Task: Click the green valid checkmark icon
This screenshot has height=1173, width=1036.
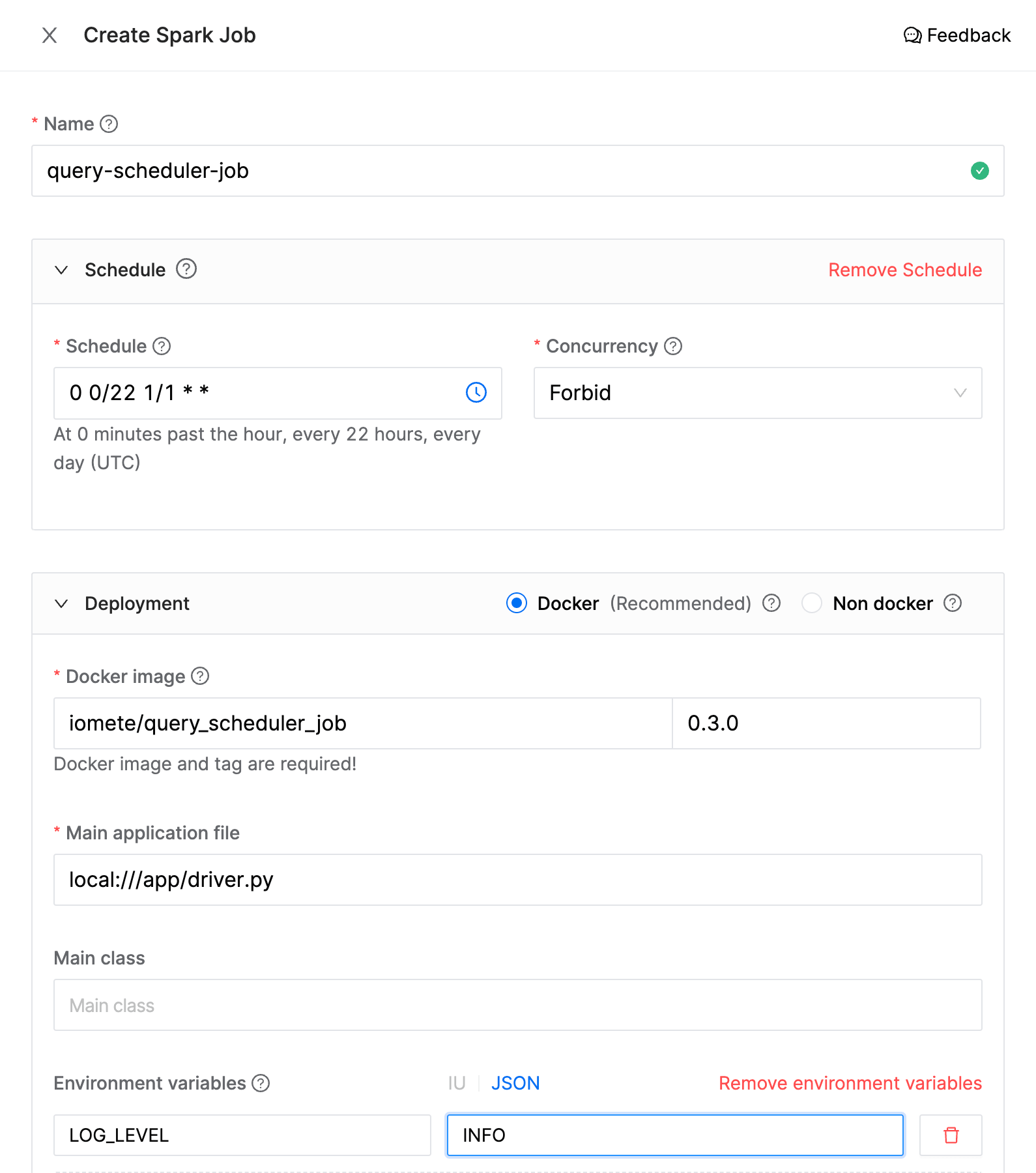Action: tap(979, 171)
